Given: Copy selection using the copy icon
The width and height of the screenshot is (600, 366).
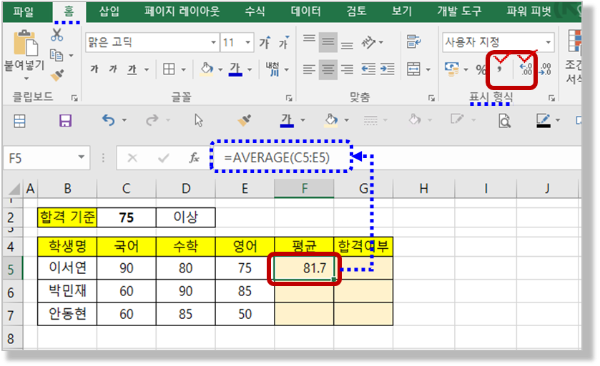Looking at the screenshot, I should 57,55.
